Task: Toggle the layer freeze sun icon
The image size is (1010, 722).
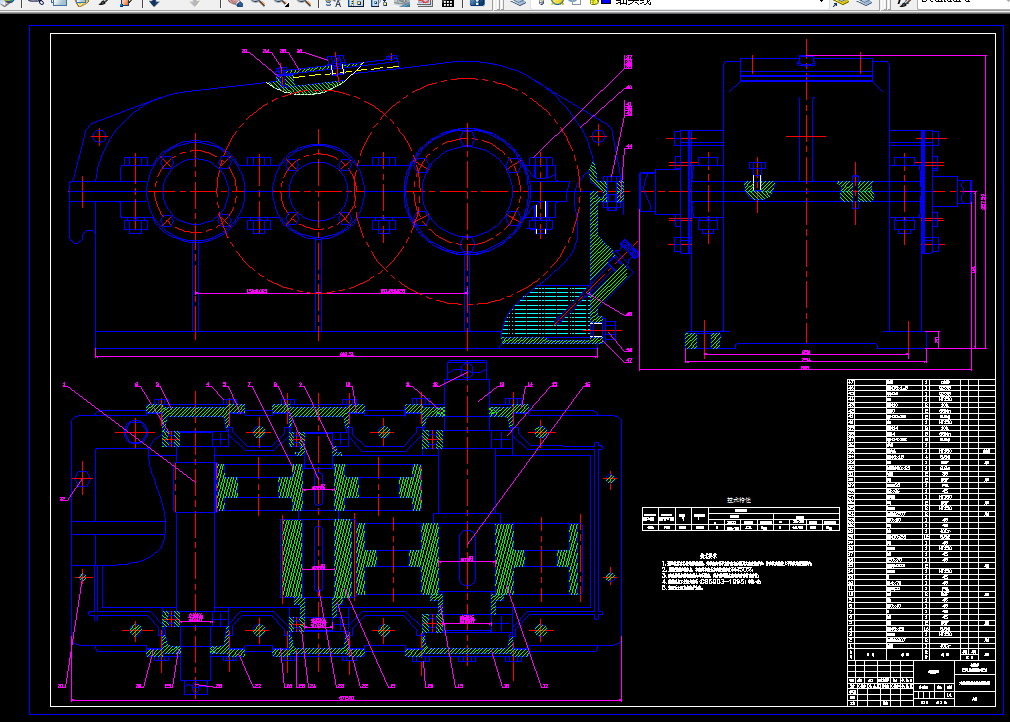Action: click(557, 2)
